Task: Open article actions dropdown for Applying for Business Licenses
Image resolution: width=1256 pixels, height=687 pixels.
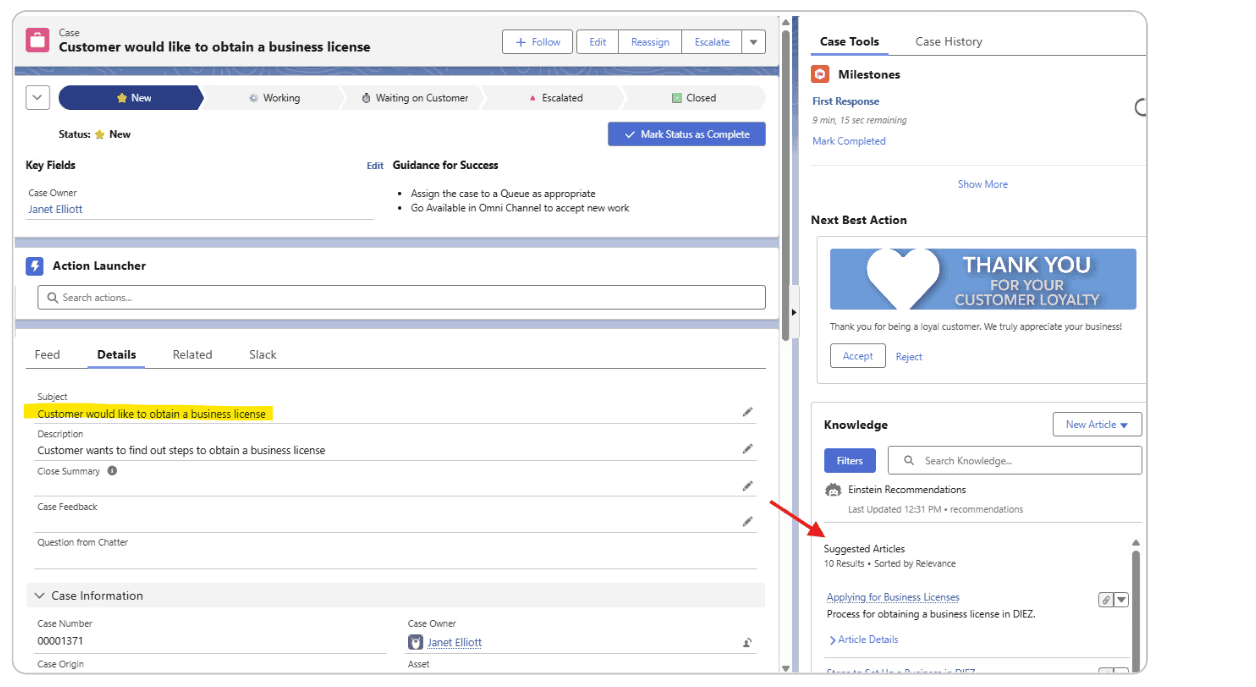Action: [x=1121, y=599]
